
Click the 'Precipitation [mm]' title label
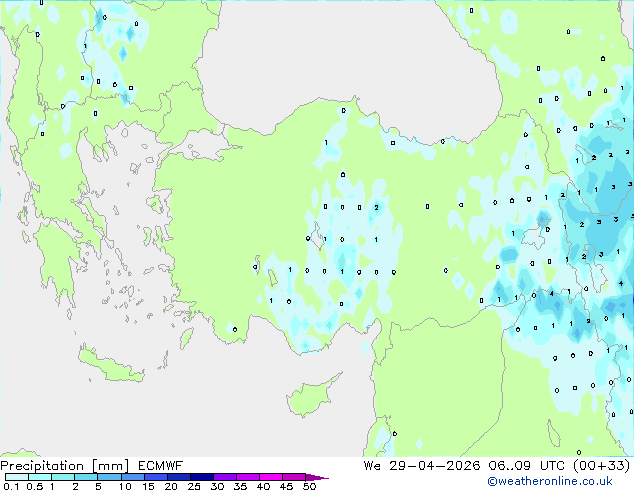pyautogui.click(x=65, y=466)
